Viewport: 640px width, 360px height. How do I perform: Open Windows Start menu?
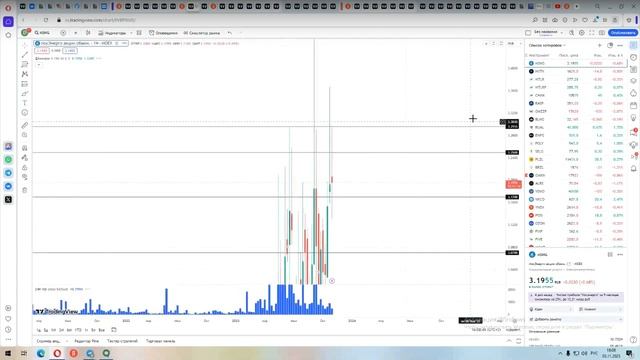coord(8,353)
